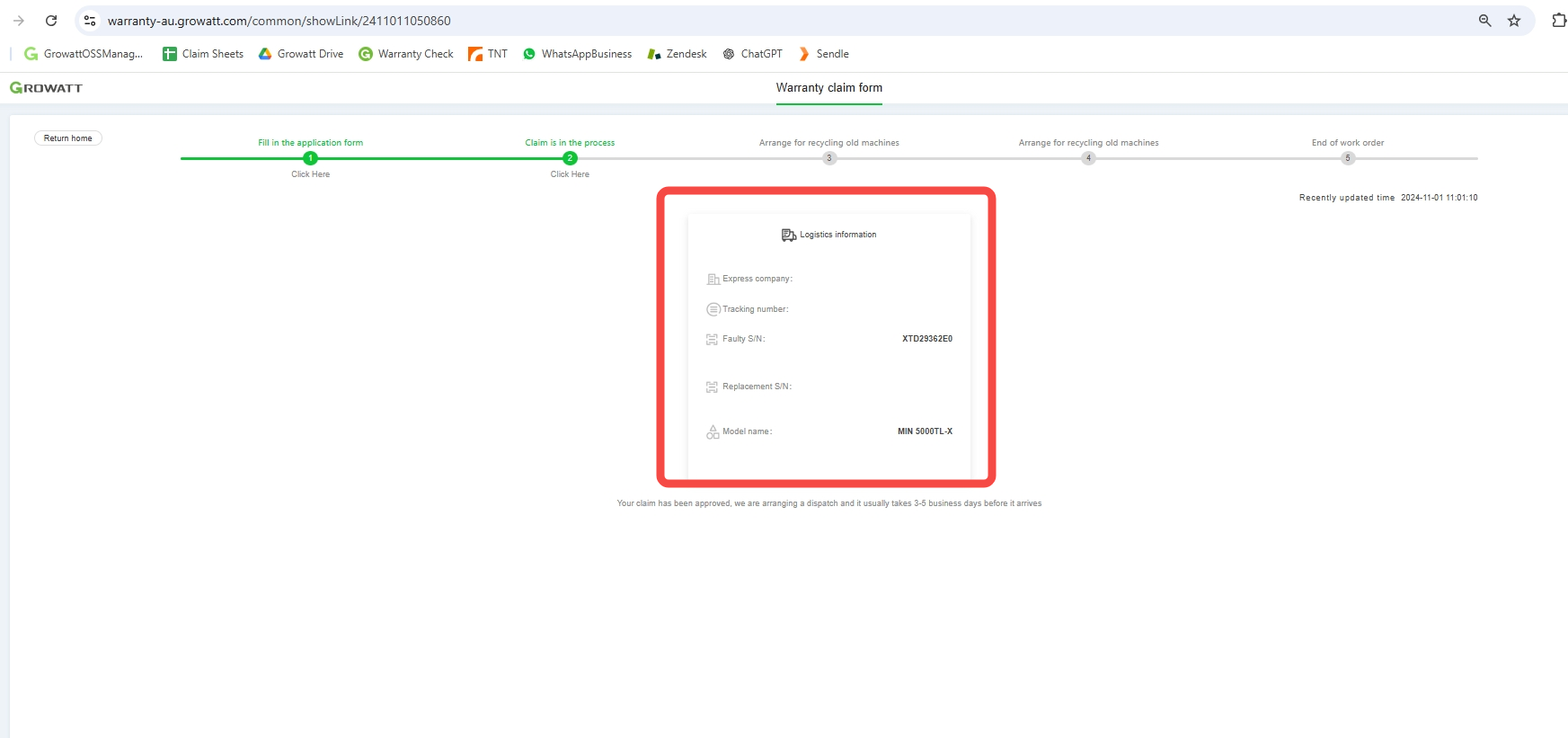
Task: Click step 1 Fill in the application form marker
Action: 311,158
